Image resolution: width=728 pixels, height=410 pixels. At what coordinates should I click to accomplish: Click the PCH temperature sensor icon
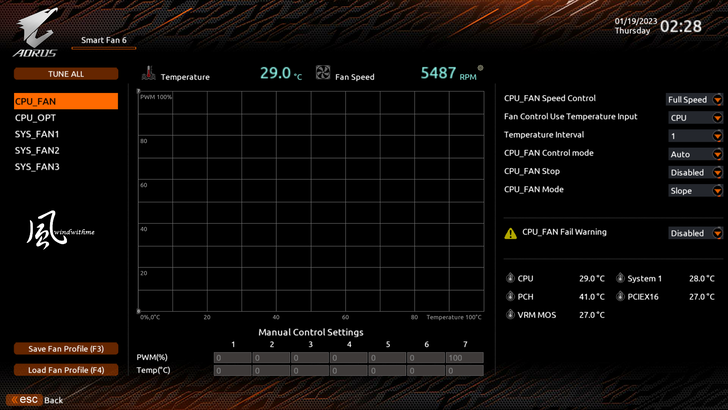510,296
